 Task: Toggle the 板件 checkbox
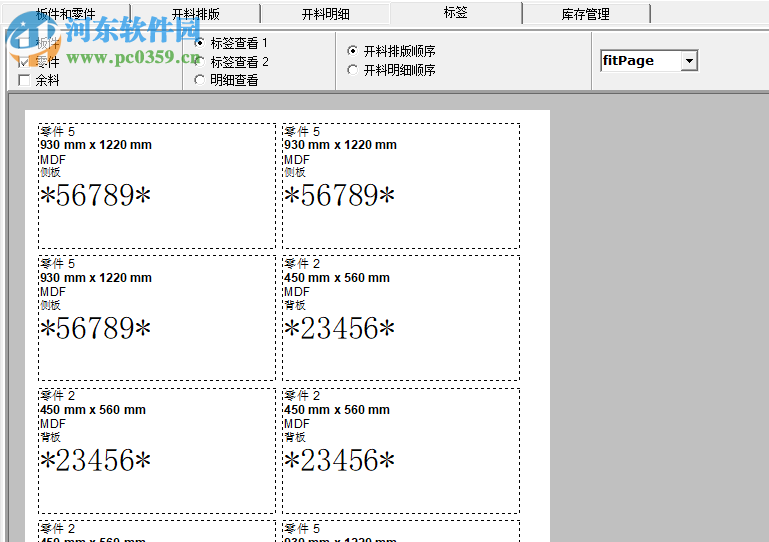coord(23,43)
